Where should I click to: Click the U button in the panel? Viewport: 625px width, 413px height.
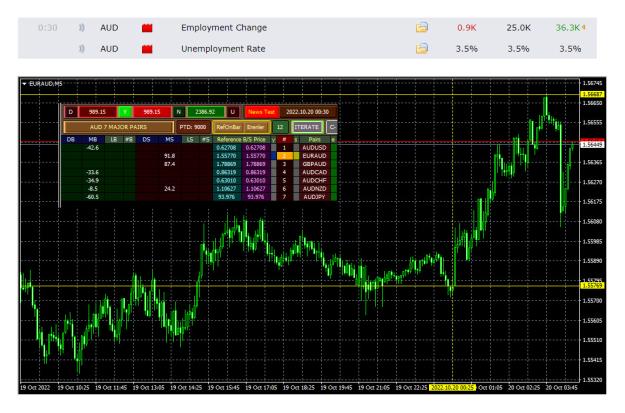click(x=233, y=112)
